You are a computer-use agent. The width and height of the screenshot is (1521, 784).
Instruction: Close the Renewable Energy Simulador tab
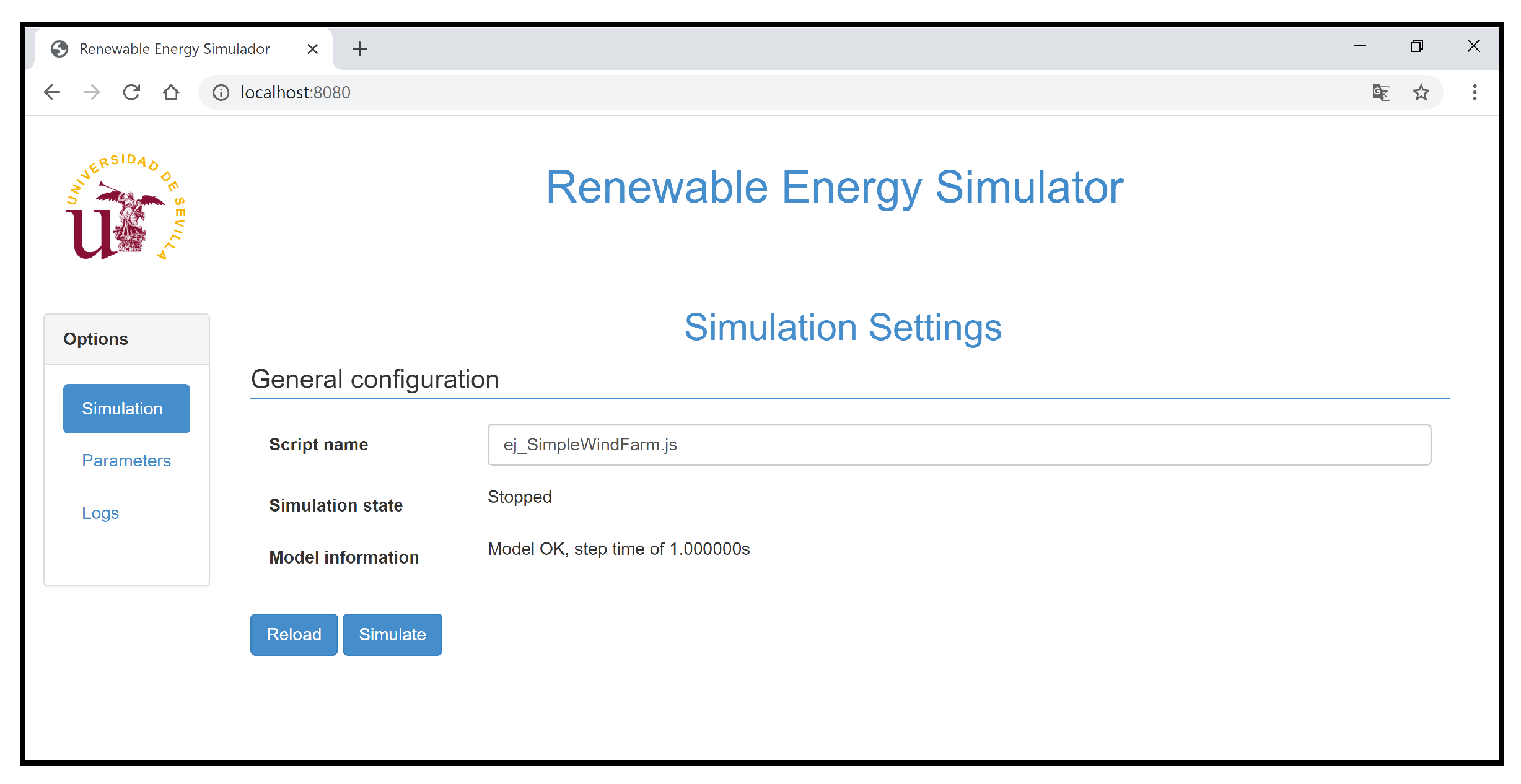[x=313, y=49]
